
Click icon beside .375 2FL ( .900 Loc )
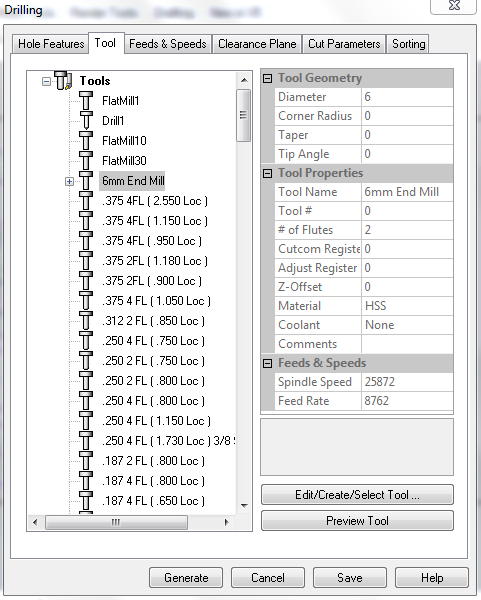(x=86, y=280)
